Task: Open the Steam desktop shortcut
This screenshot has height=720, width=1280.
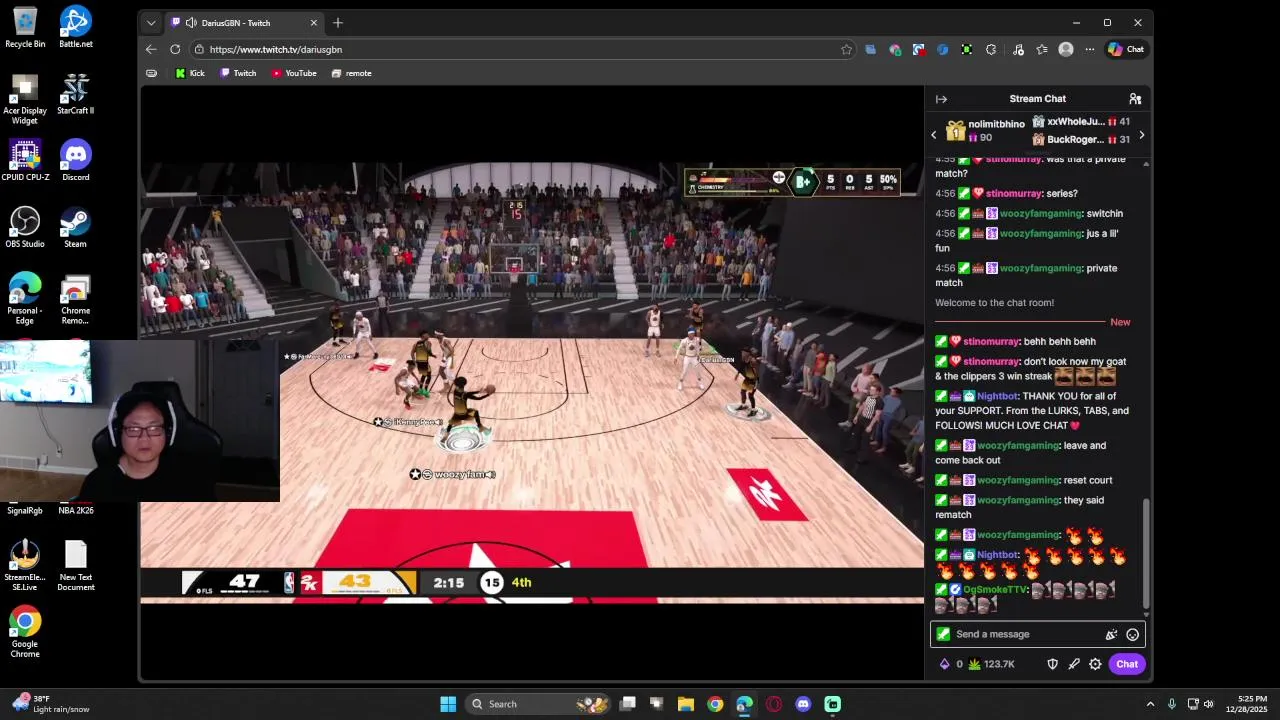Action: pos(75,227)
